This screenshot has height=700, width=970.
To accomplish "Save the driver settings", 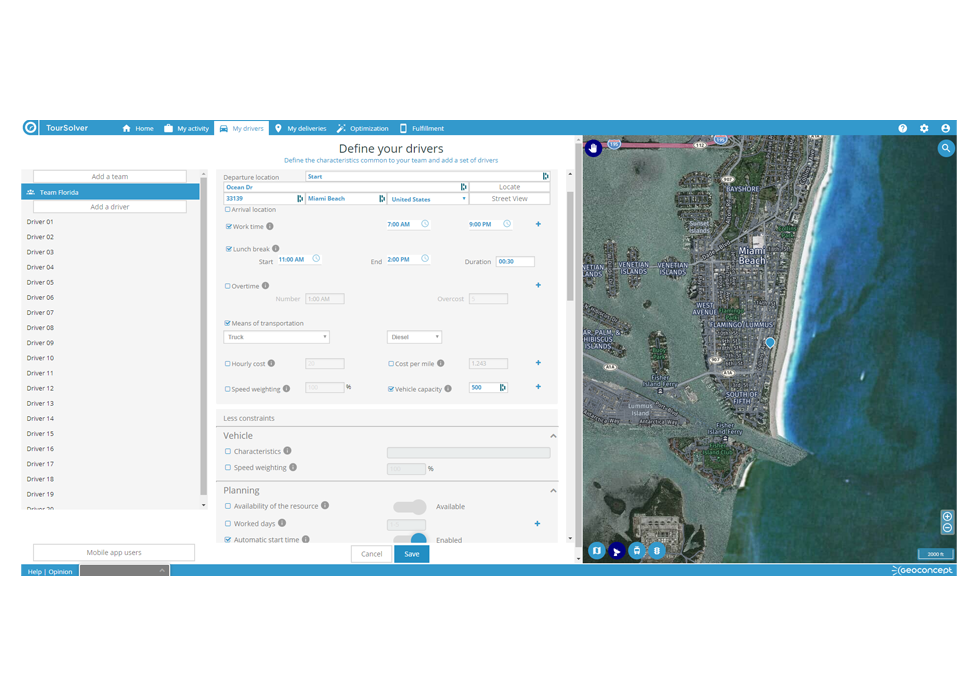I will click(411, 553).
